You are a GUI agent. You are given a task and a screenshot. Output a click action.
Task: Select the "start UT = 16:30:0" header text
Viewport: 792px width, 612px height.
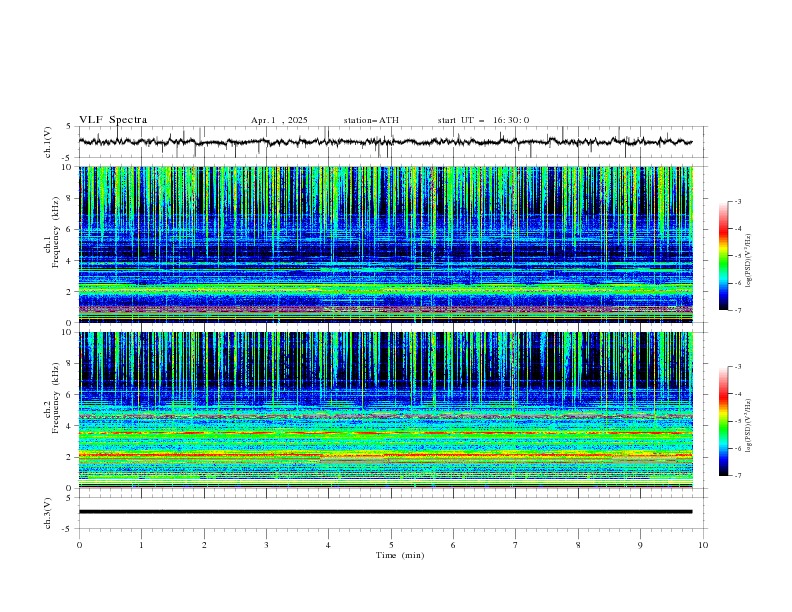click(483, 120)
